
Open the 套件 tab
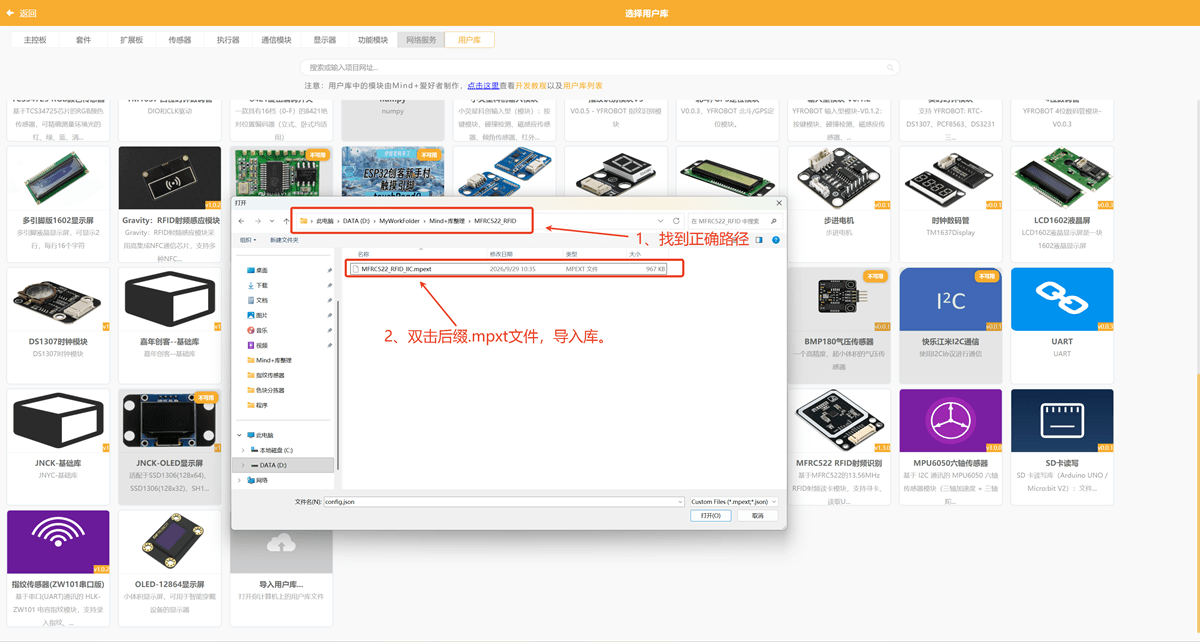[x=83, y=40]
